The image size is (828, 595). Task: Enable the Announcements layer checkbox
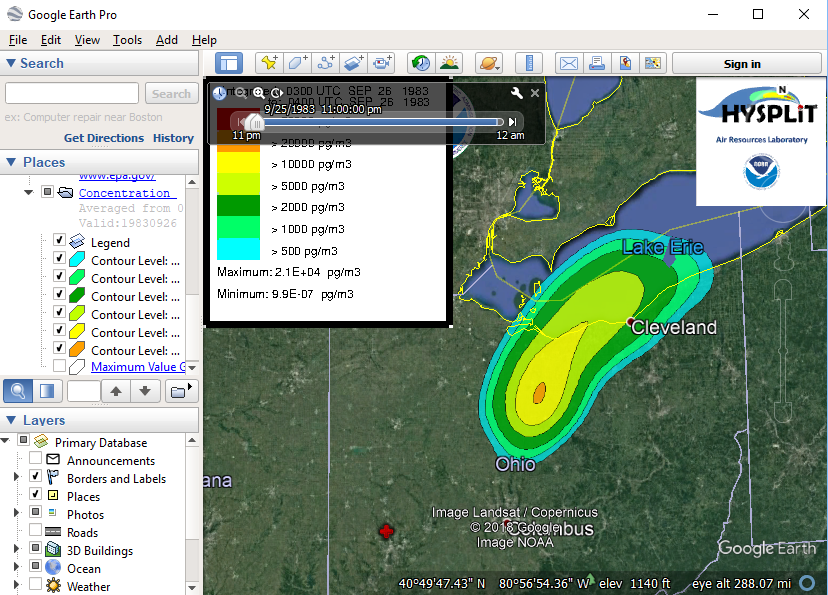coord(36,460)
